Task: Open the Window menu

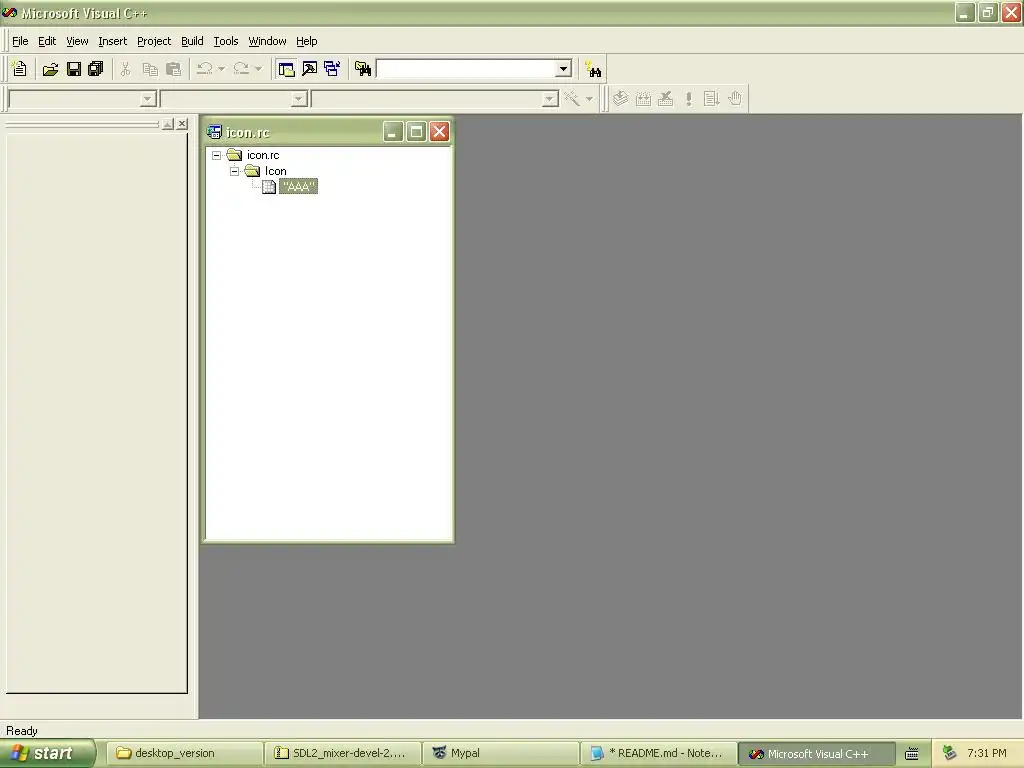Action: pos(267,41)
